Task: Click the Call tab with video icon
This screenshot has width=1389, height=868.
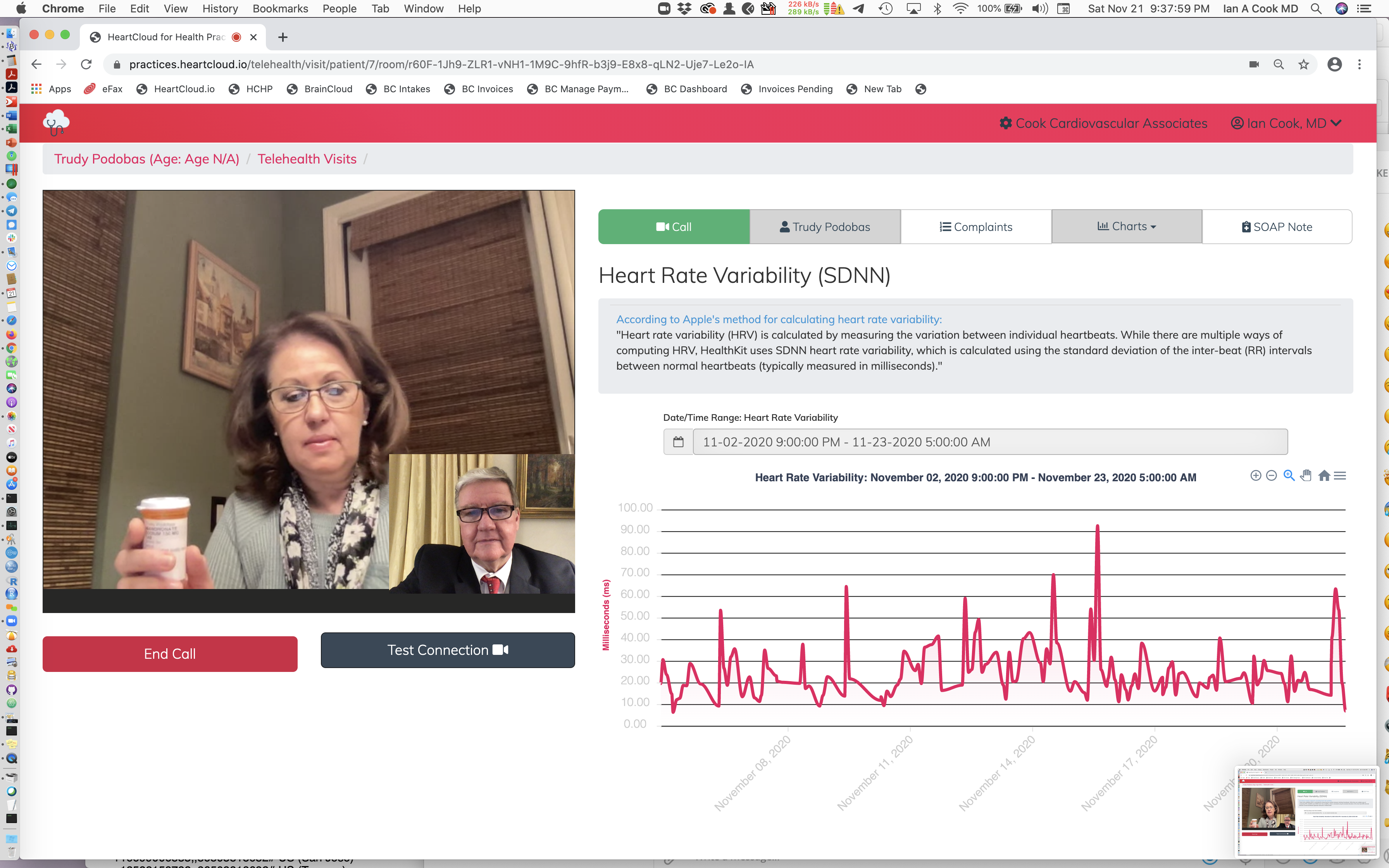Action: pyautogui.click(x=674, y=226)
